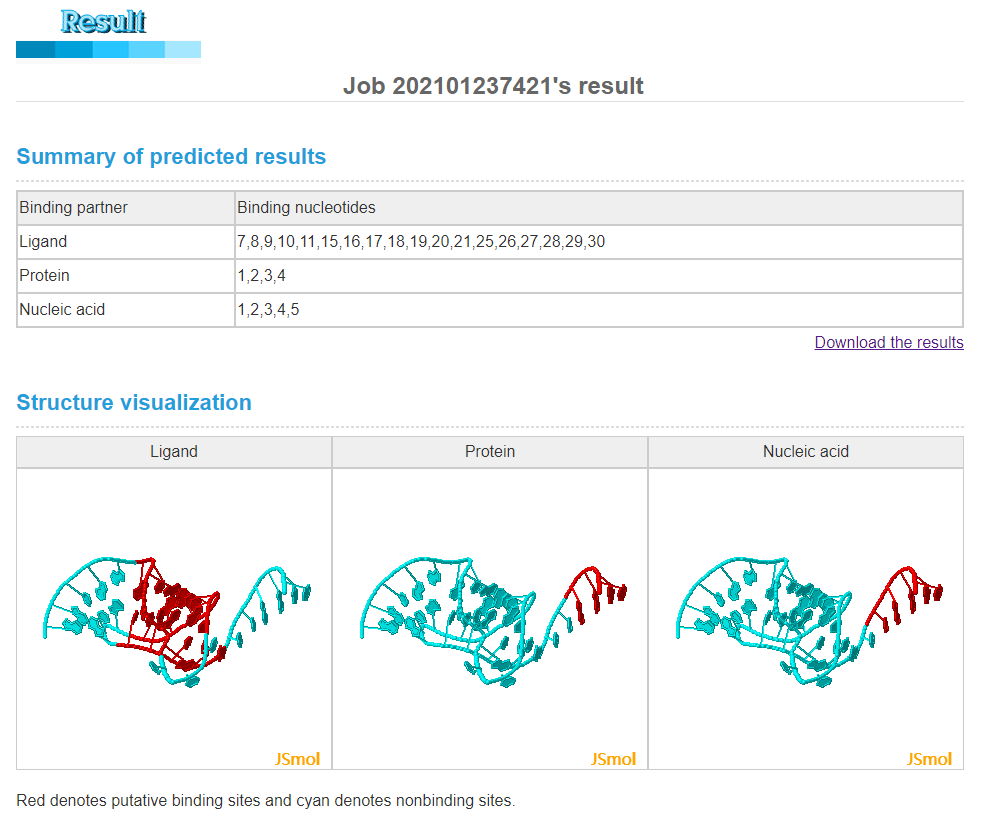The height and width of the screenshot is (820, 992).
Task: Select the Ligand column header in visualization table
Action: (174, 452)
